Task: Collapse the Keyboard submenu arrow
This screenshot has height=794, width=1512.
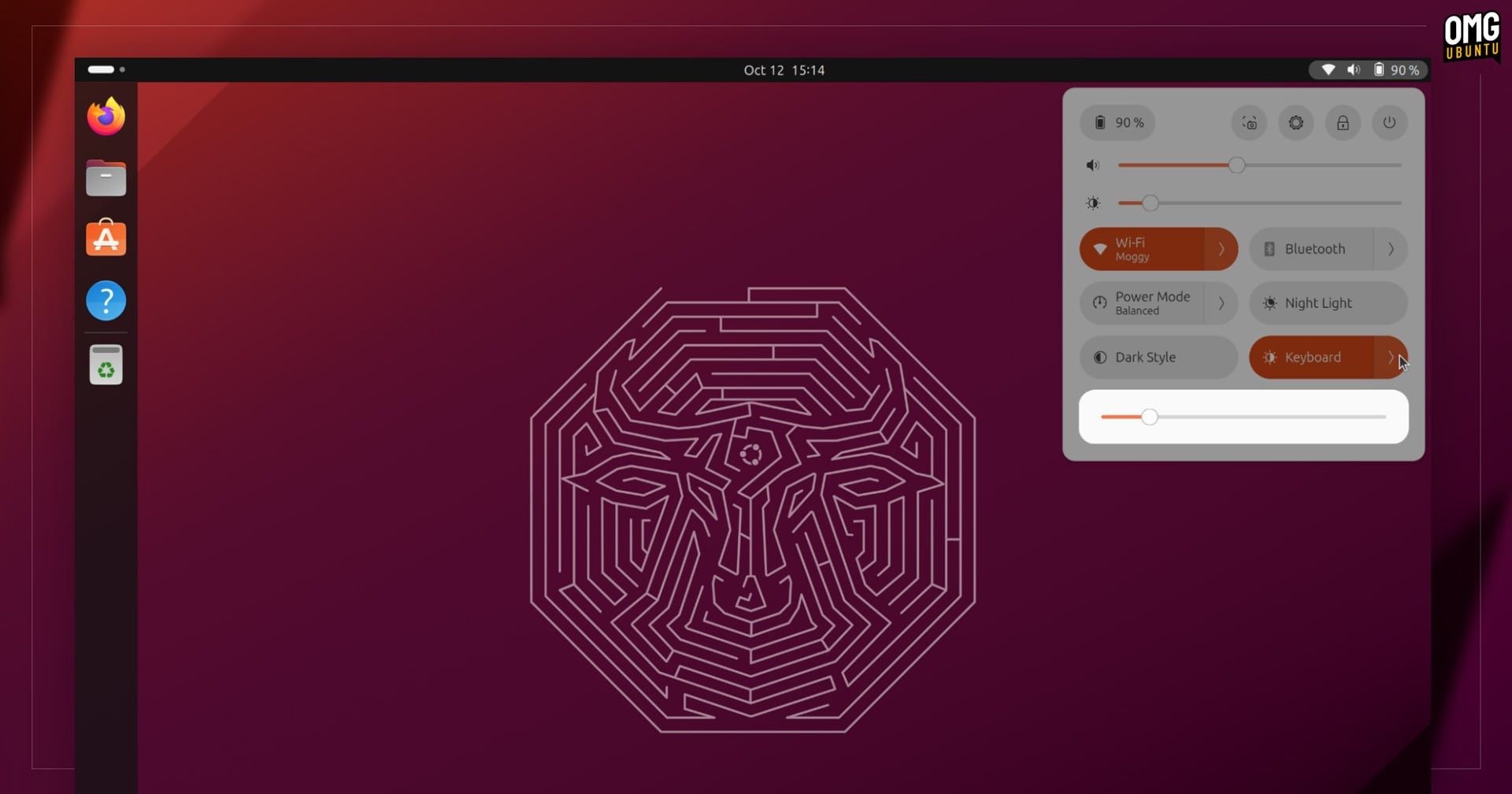Action: tap(1391, 358)
